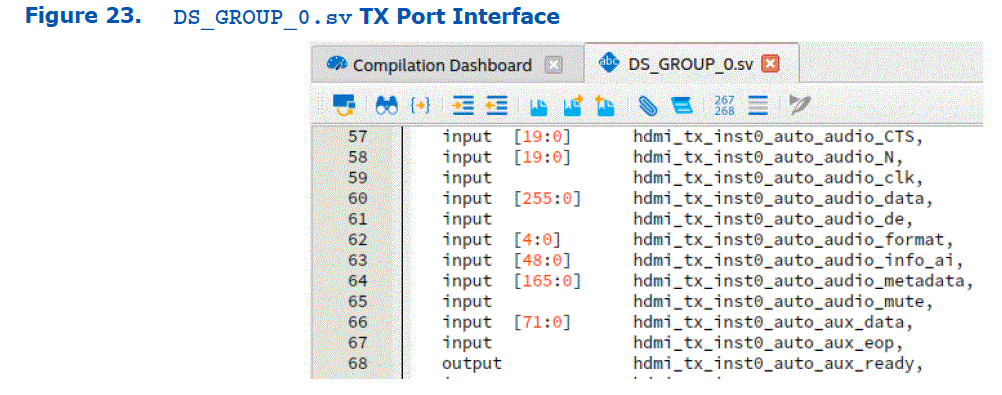This screenshot has height=395, width=1002.
Task: Click the input keyword on line 67
Action: coord(466,343)
